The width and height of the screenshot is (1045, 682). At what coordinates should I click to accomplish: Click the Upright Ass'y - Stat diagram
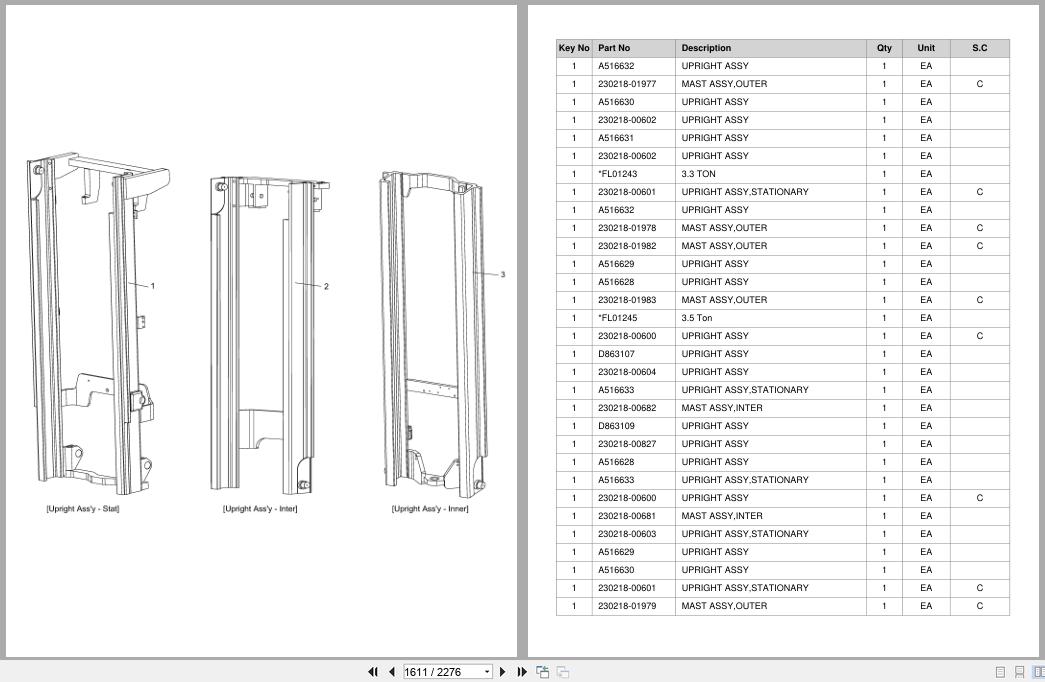point(97,324)
